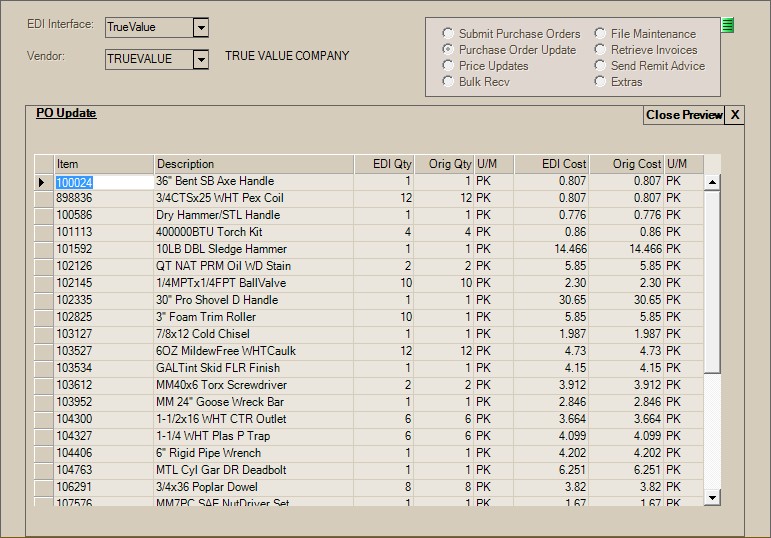This screenshot has width=771, height=538.
Task: Click description Dry Hammer/STL Handle
Action: pyautogui.click(x=218, y=215)
